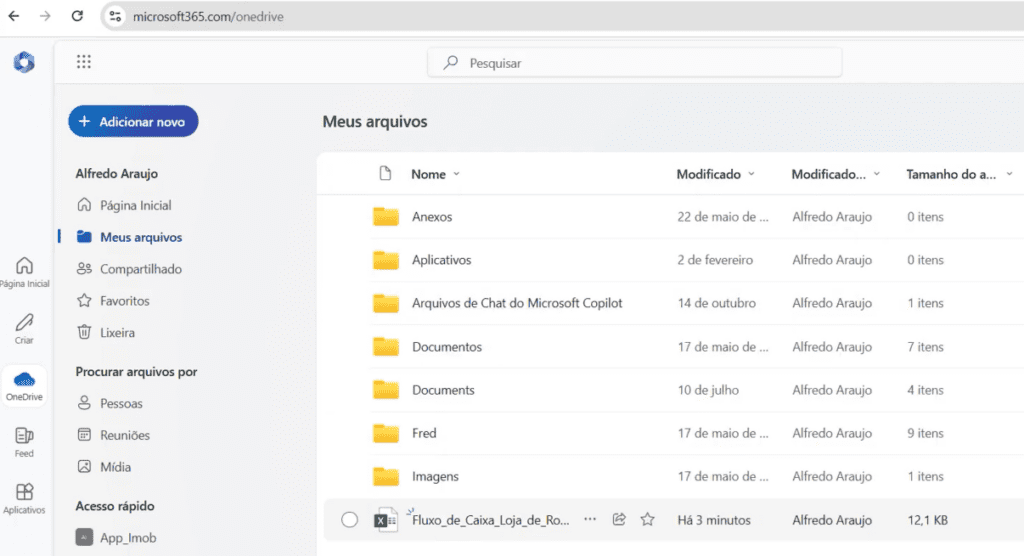Image resolution: width=1024 pixels, height=556 pixels.
Task: Click the Aplicativos folder icon in file list
Action: pos(386,259)
